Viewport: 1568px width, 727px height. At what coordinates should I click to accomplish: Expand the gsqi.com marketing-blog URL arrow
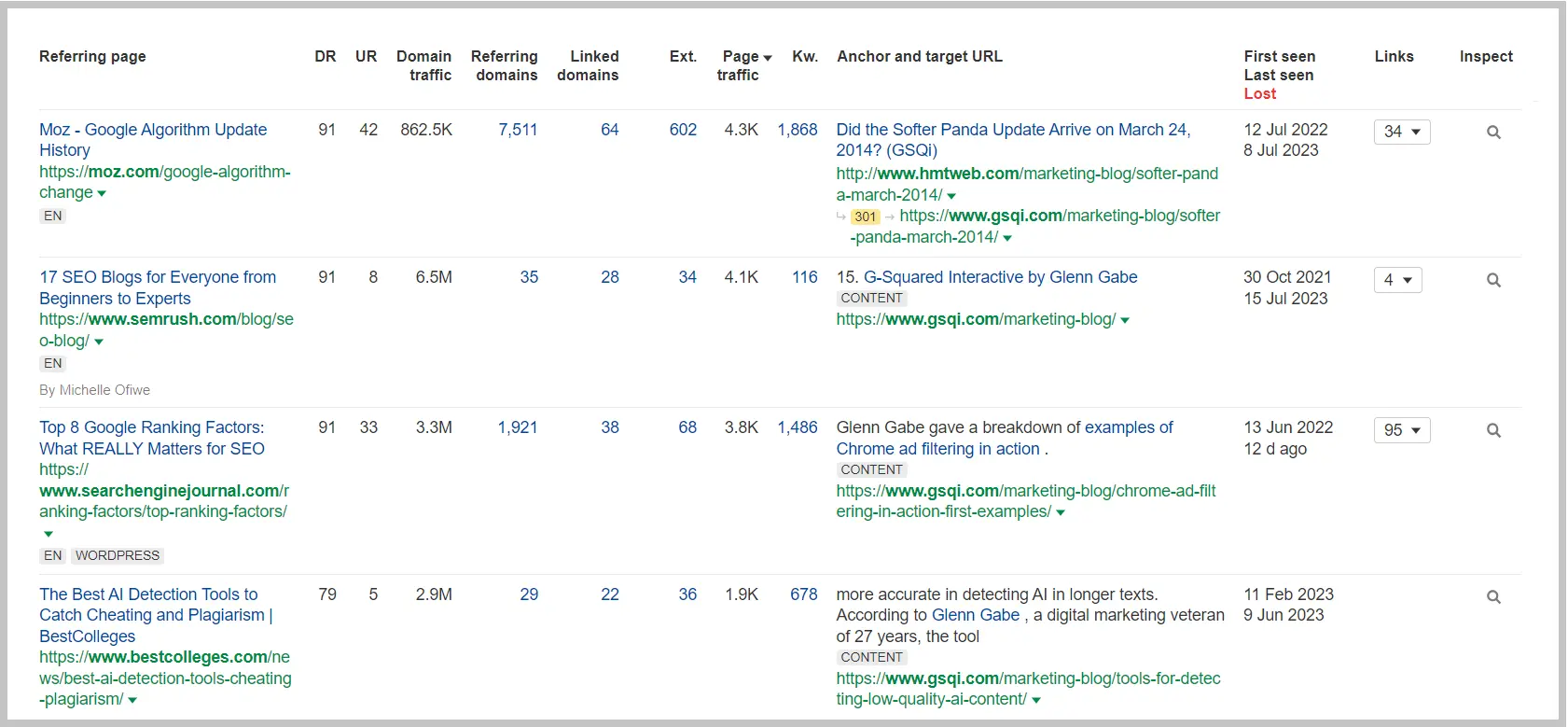coord(1125,321)
